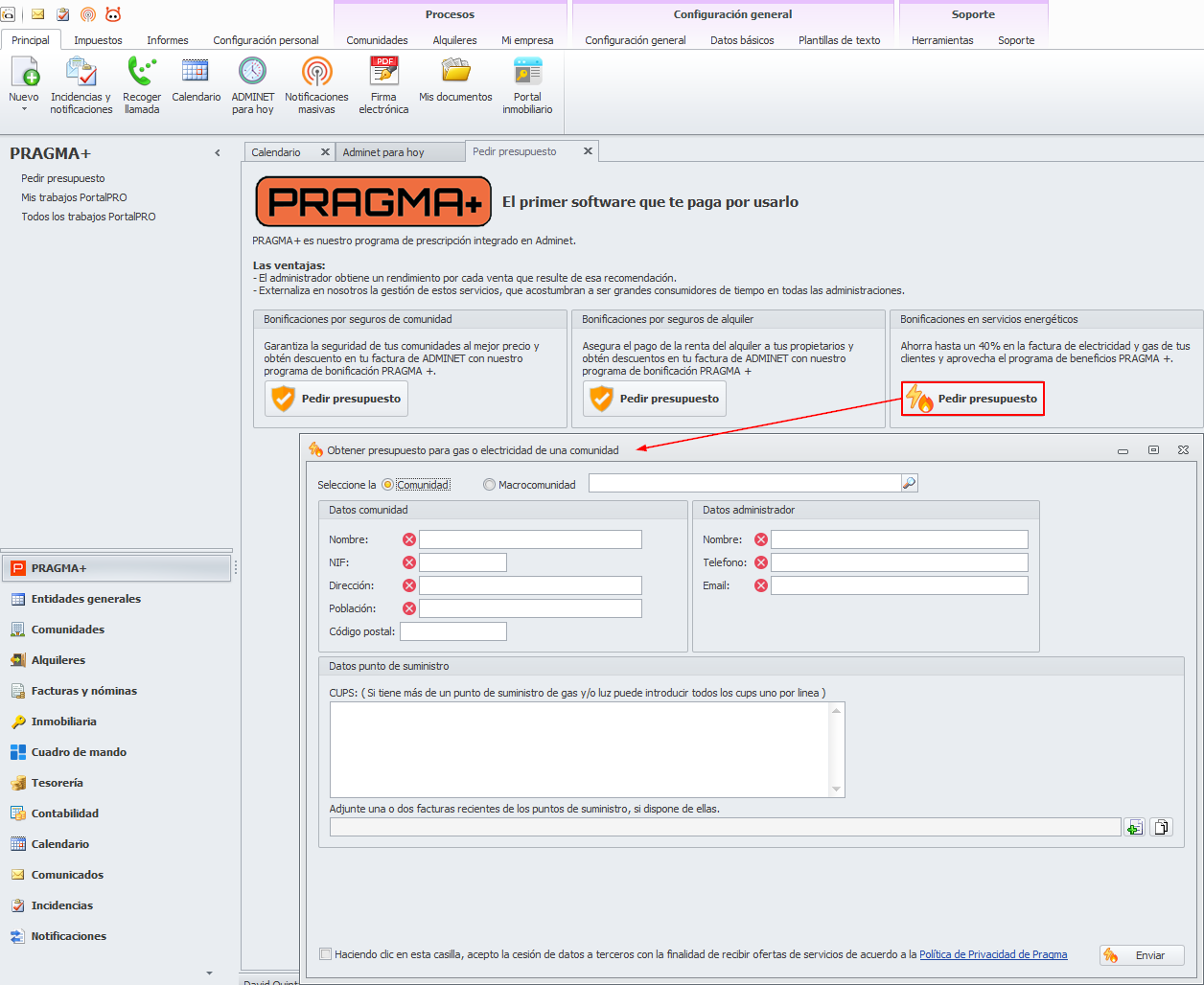This screenshot has height=985, width=1204.
Task: Open Portal inmobiliario icon
Action: click(527, 86)
